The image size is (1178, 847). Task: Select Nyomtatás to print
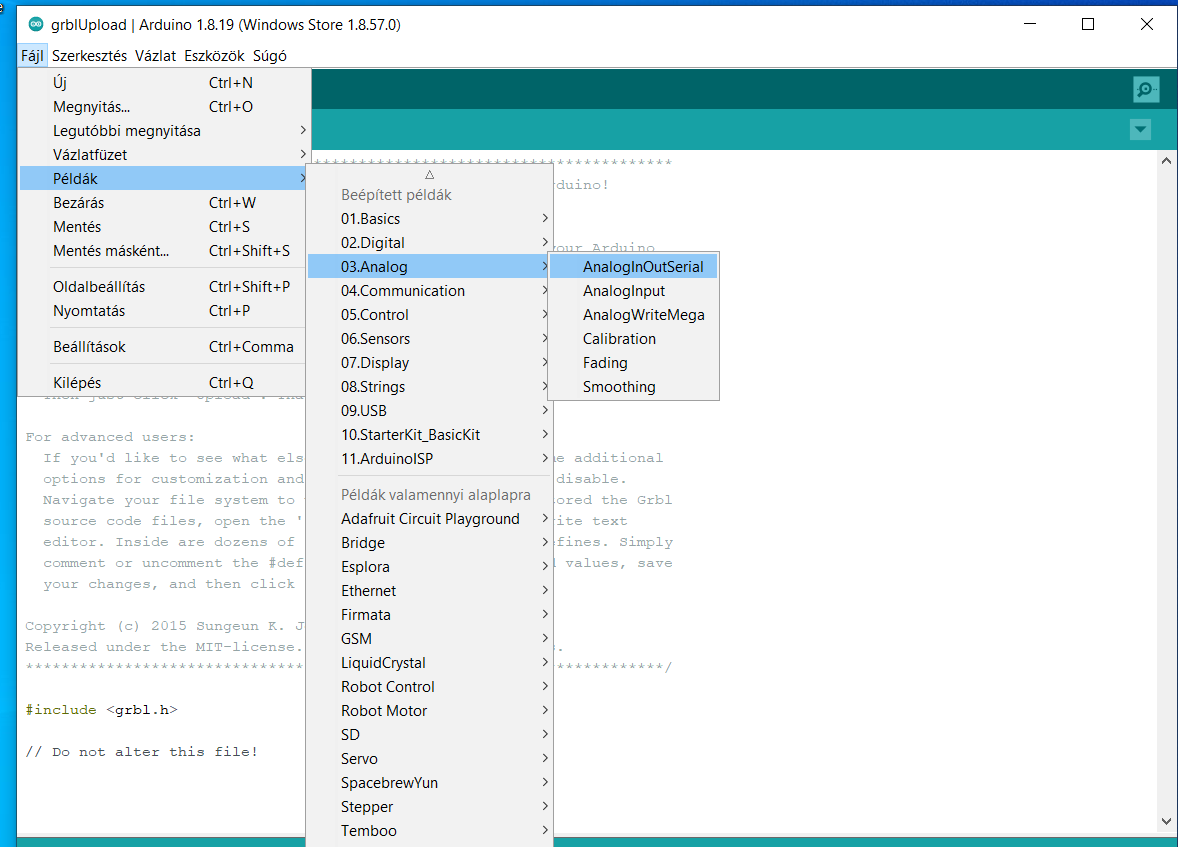point(162,311)
